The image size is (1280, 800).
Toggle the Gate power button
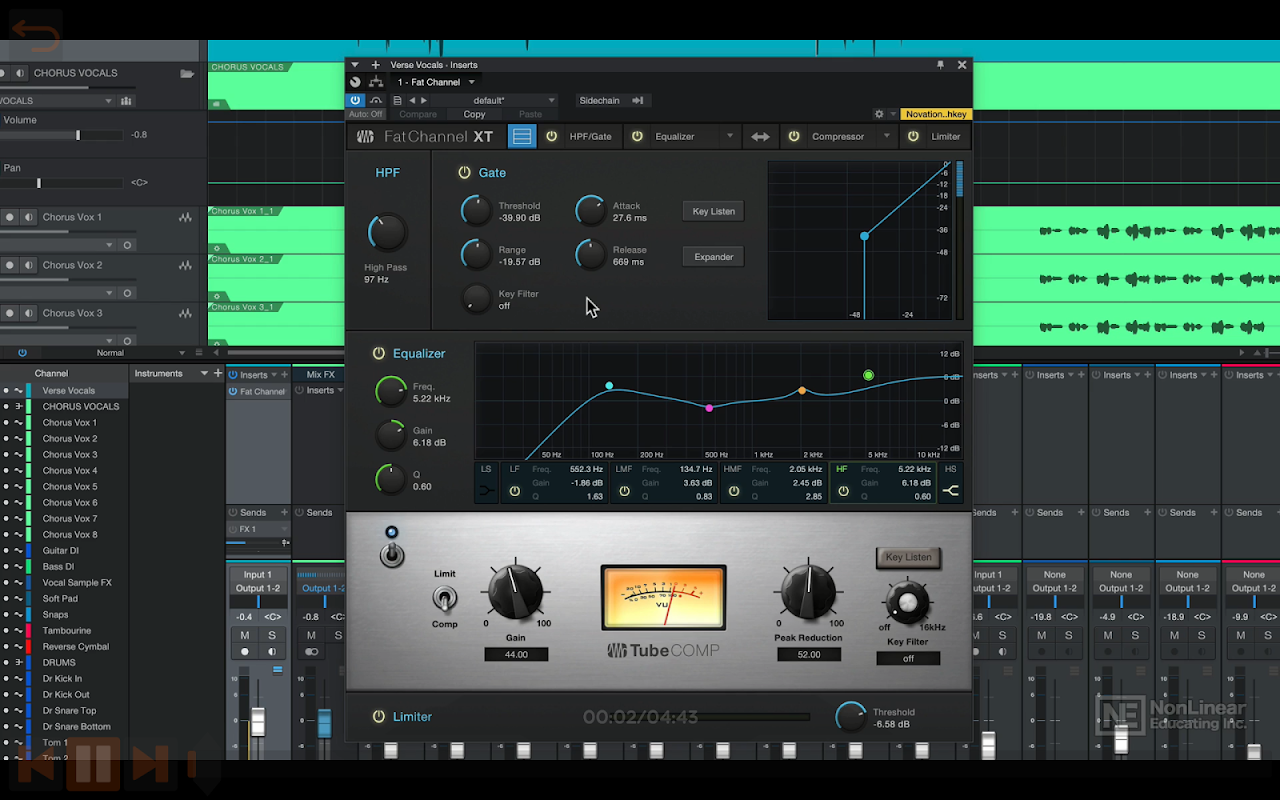(x=464, y=173)
